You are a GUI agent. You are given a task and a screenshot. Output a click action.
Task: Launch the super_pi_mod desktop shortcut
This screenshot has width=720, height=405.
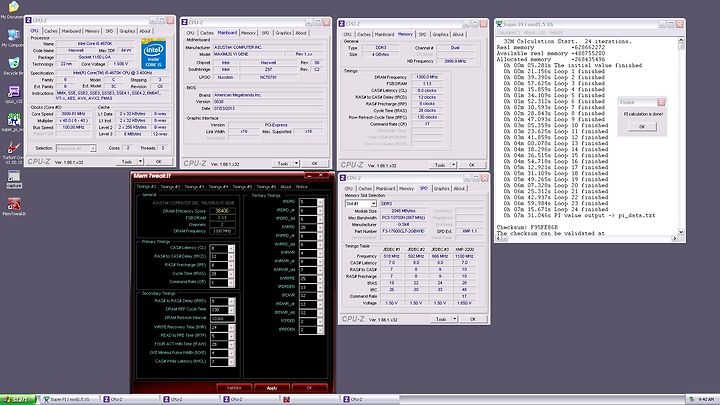[x=13, y=120]
